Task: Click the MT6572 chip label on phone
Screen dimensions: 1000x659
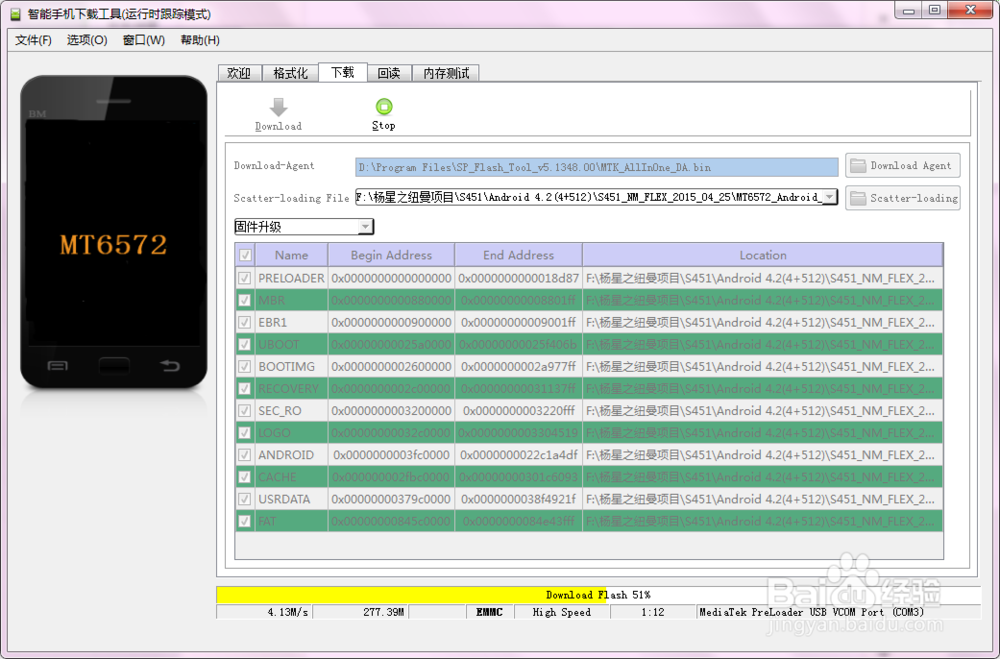Action: point(114,245)
